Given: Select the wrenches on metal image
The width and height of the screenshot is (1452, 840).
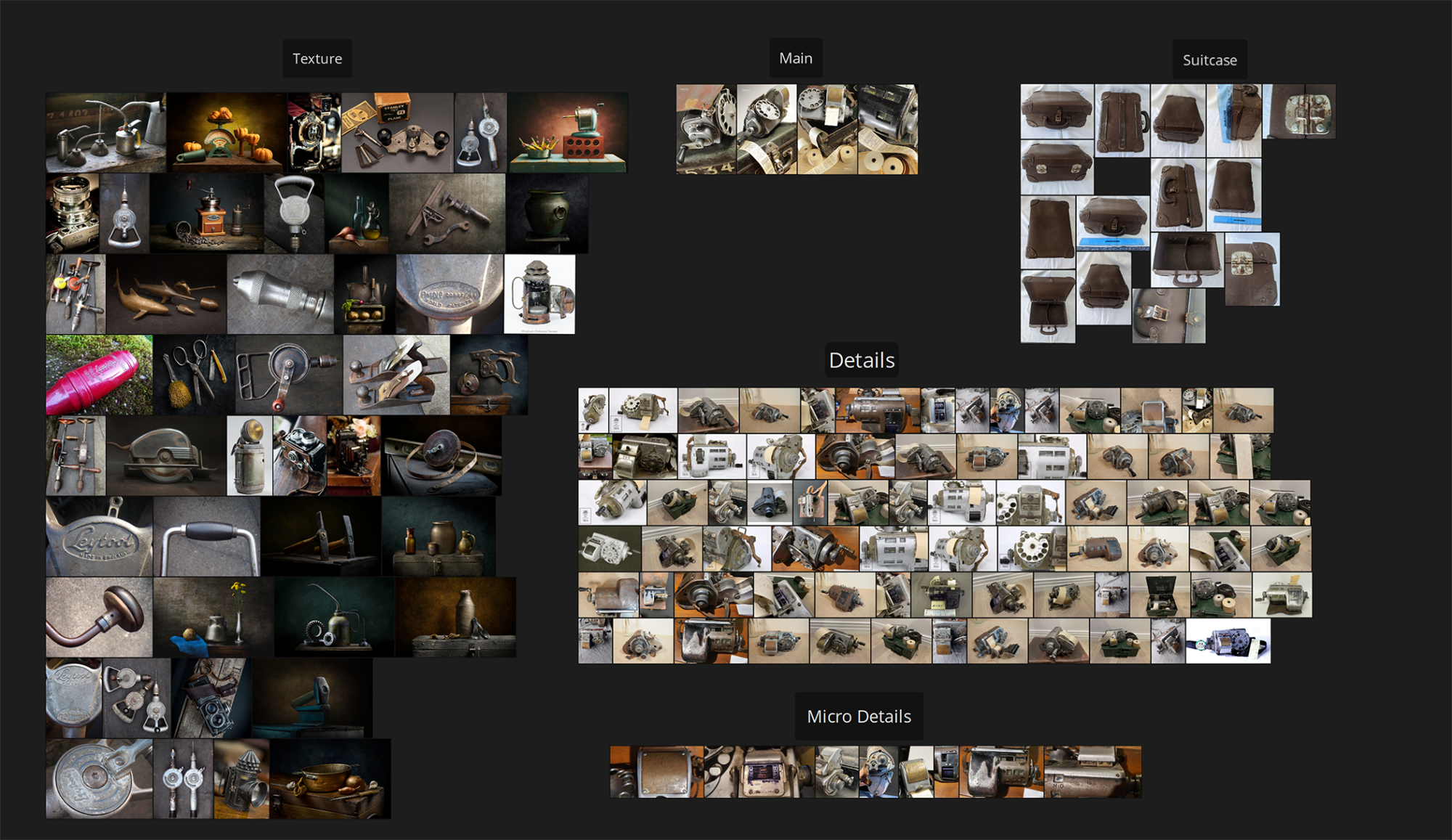Looking at the screenshot, I should [447, 213].
